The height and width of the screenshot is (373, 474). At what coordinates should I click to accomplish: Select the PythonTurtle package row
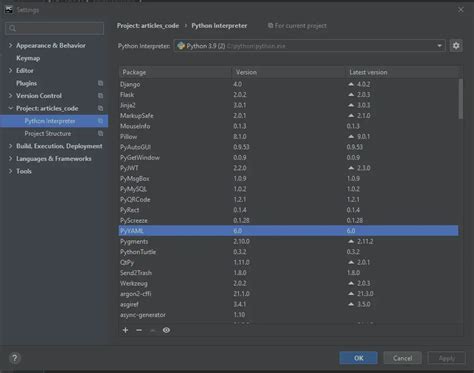[289, 252]
